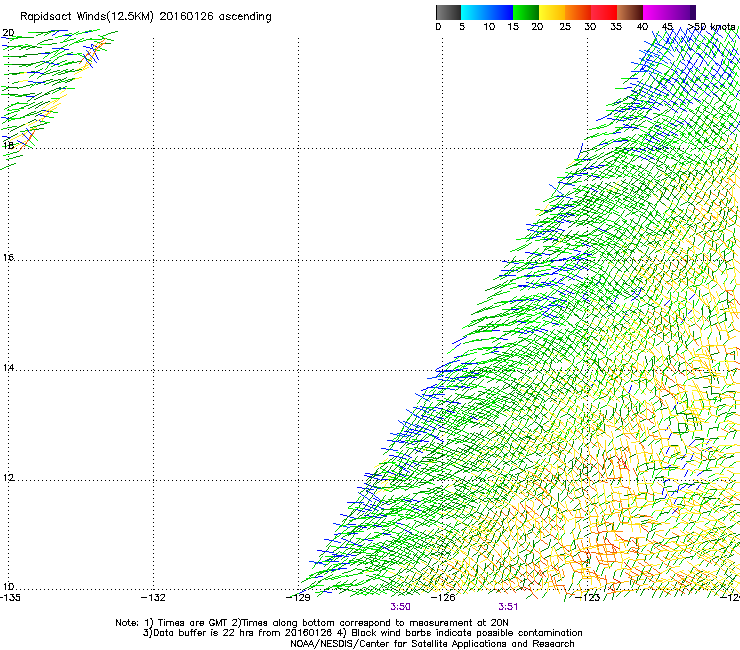Click the purple 3:50 time stamp
The height and width of the screenshot is (650, 740).
(400, 607)
